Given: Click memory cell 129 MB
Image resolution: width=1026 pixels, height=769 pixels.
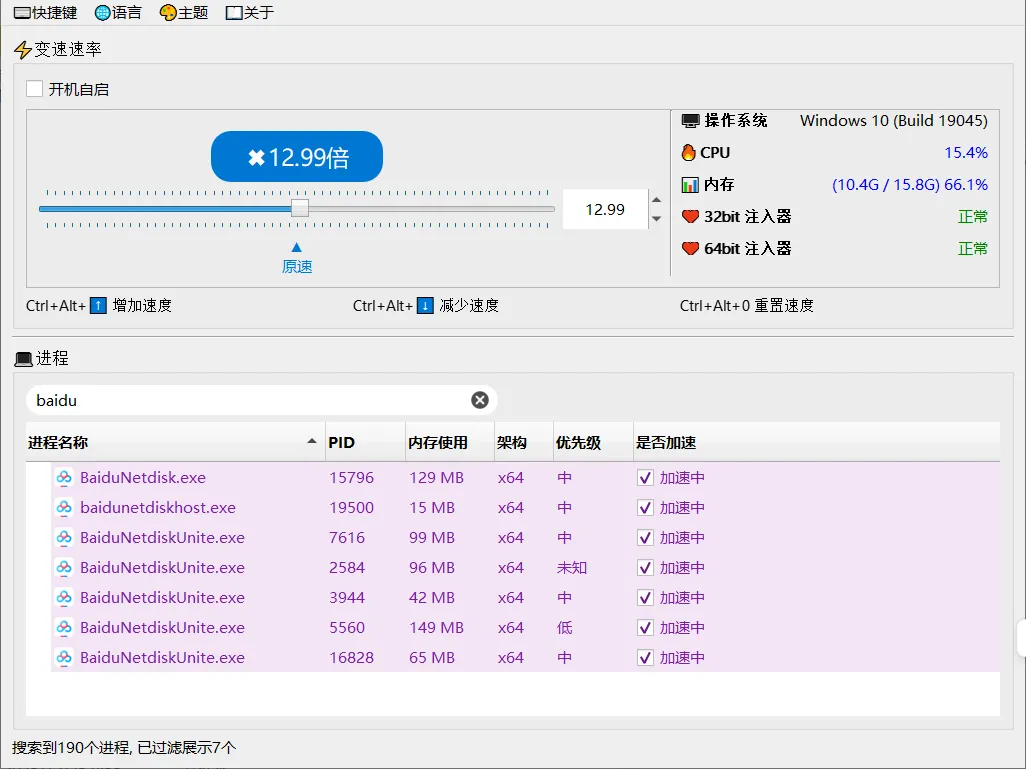Looking at the screenshot, I should pyautogui.click(x=436, y=478).
